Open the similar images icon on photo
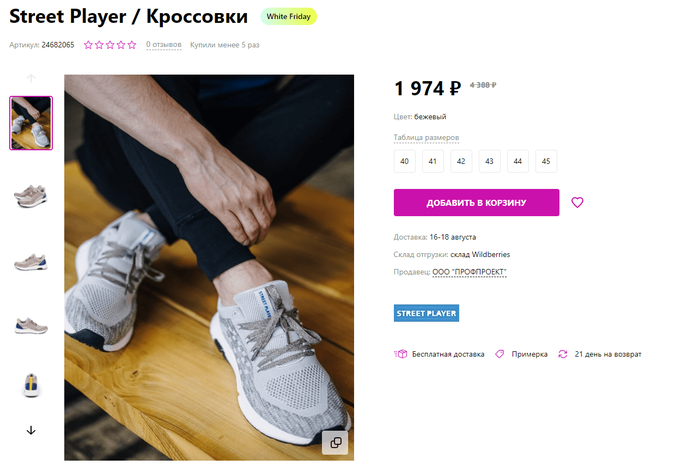This screenshot has height=471, width=700. (335, 442)
